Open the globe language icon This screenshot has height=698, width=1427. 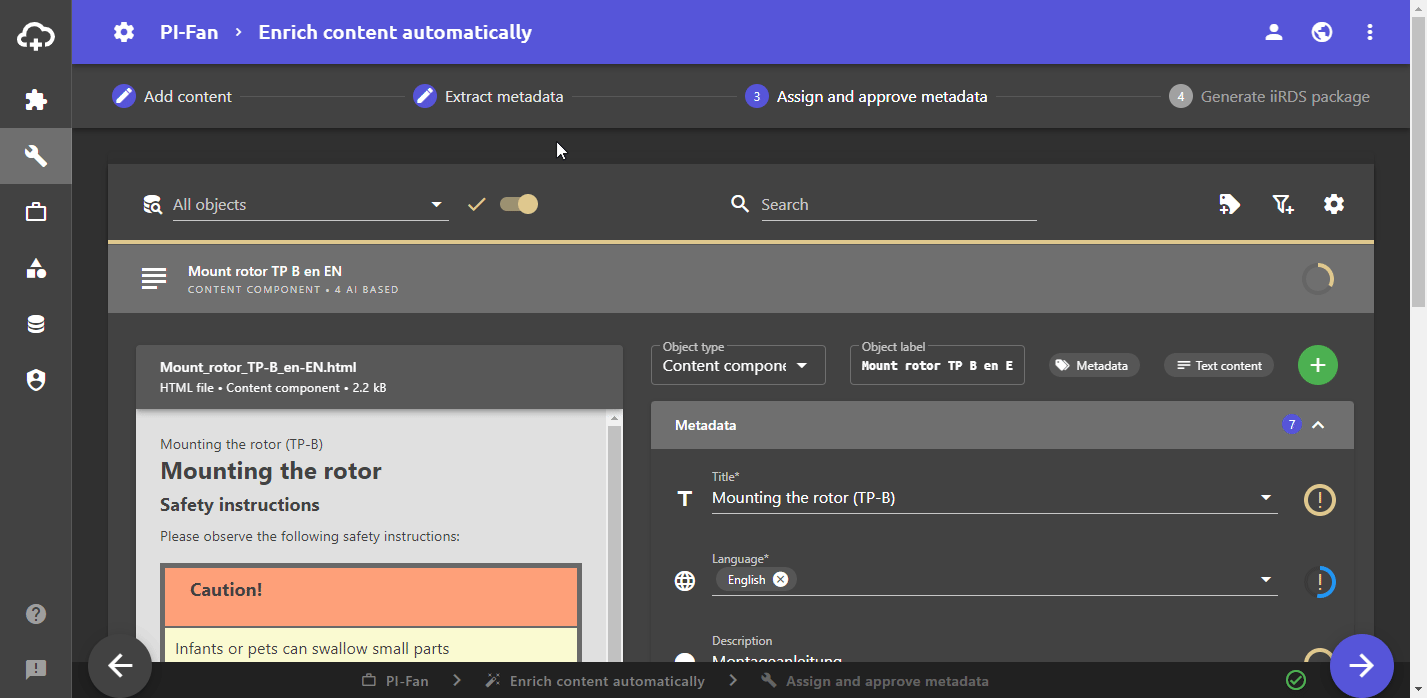coord(1322,32)
